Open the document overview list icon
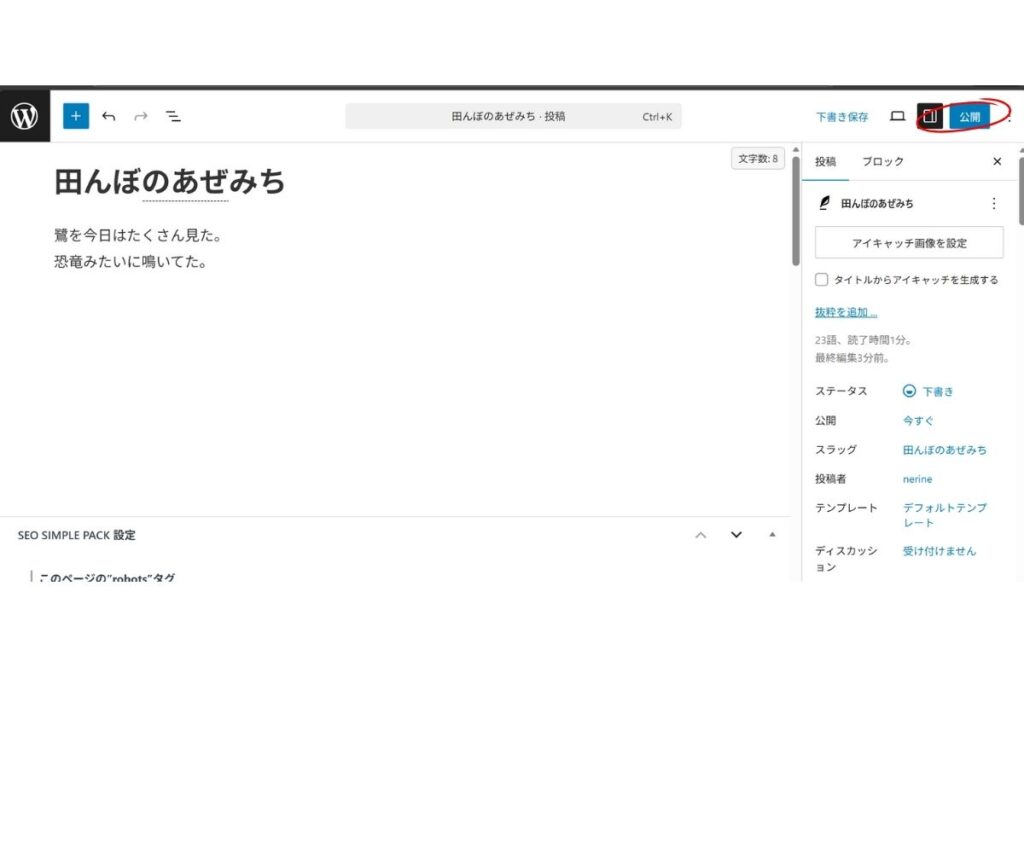 pos(173,116)
